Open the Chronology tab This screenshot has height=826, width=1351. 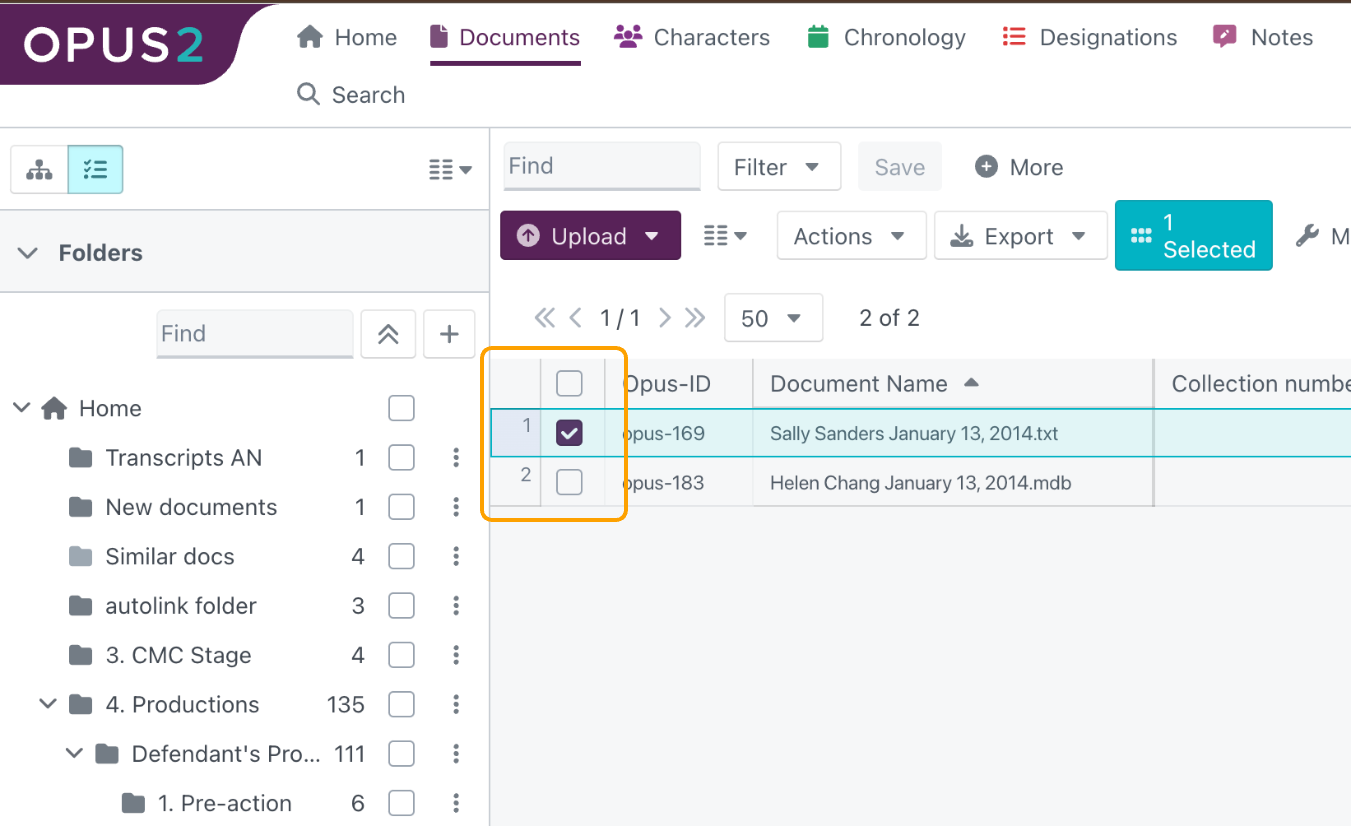pyautogui.click(x=886, y=37)
